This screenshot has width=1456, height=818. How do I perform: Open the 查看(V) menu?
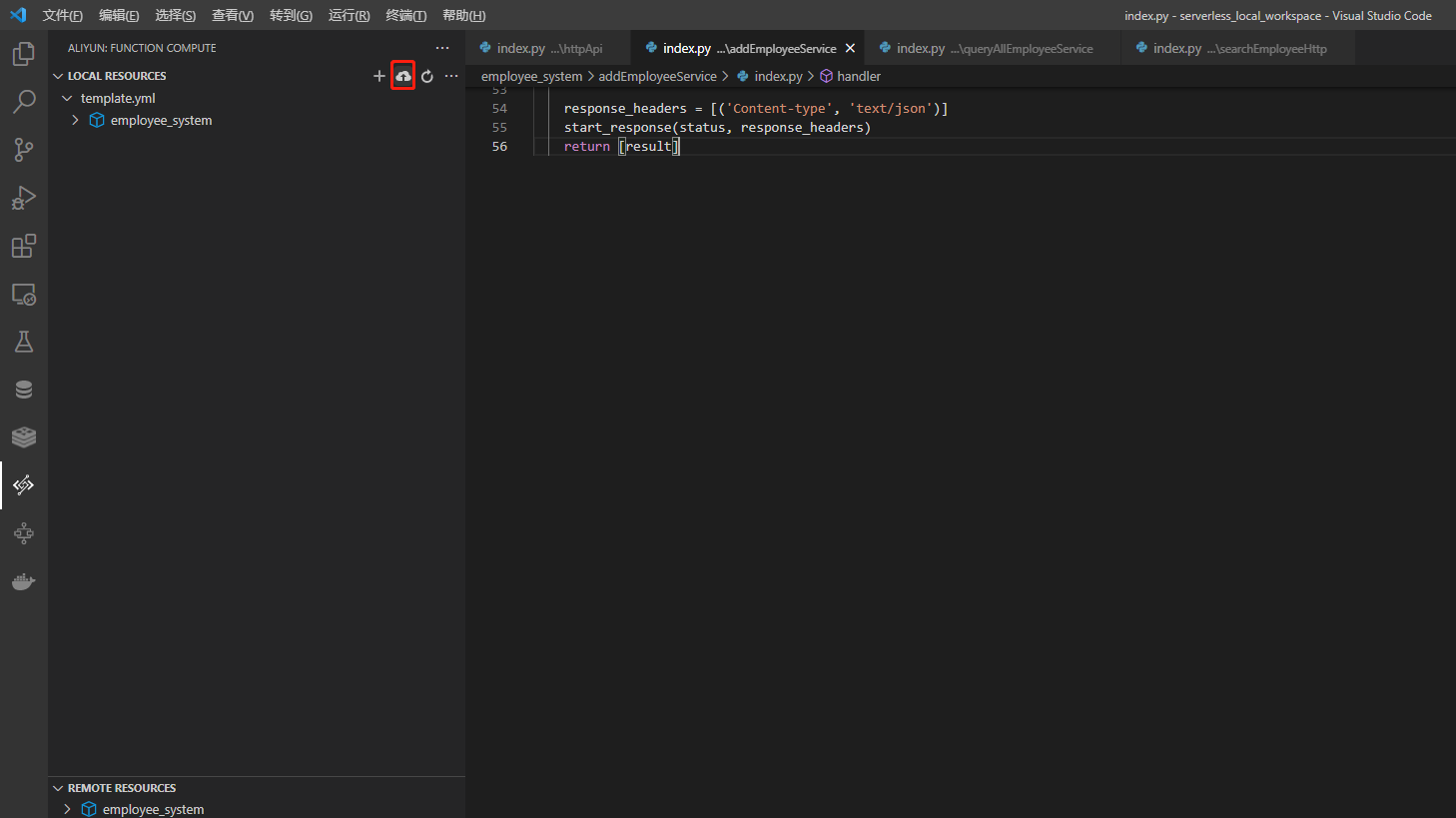pos(233,15)
